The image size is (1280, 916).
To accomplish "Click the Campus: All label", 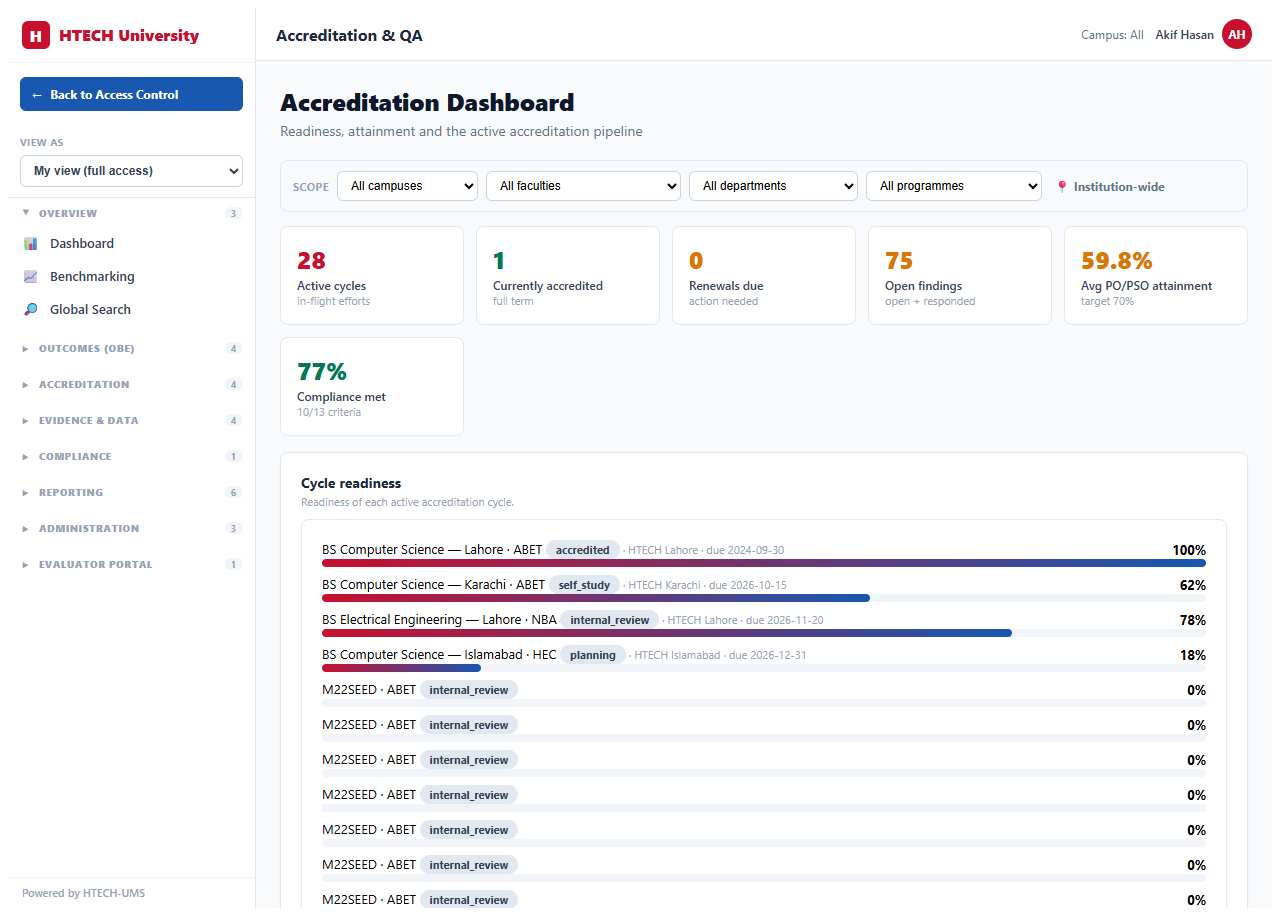I will pos(1112,35).
